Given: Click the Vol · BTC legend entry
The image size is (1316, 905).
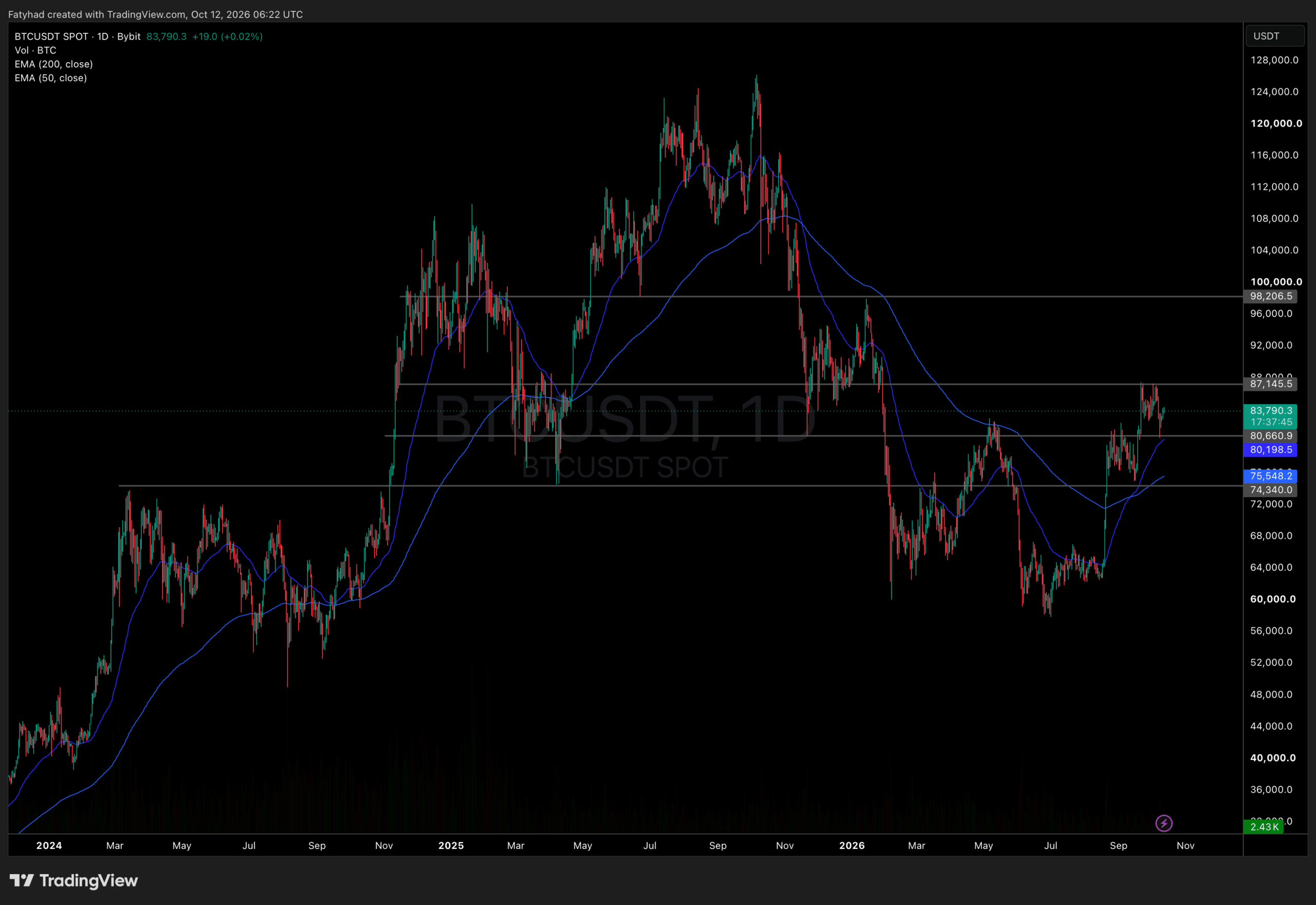Looking at the screenshot, I should click(35, 50).
